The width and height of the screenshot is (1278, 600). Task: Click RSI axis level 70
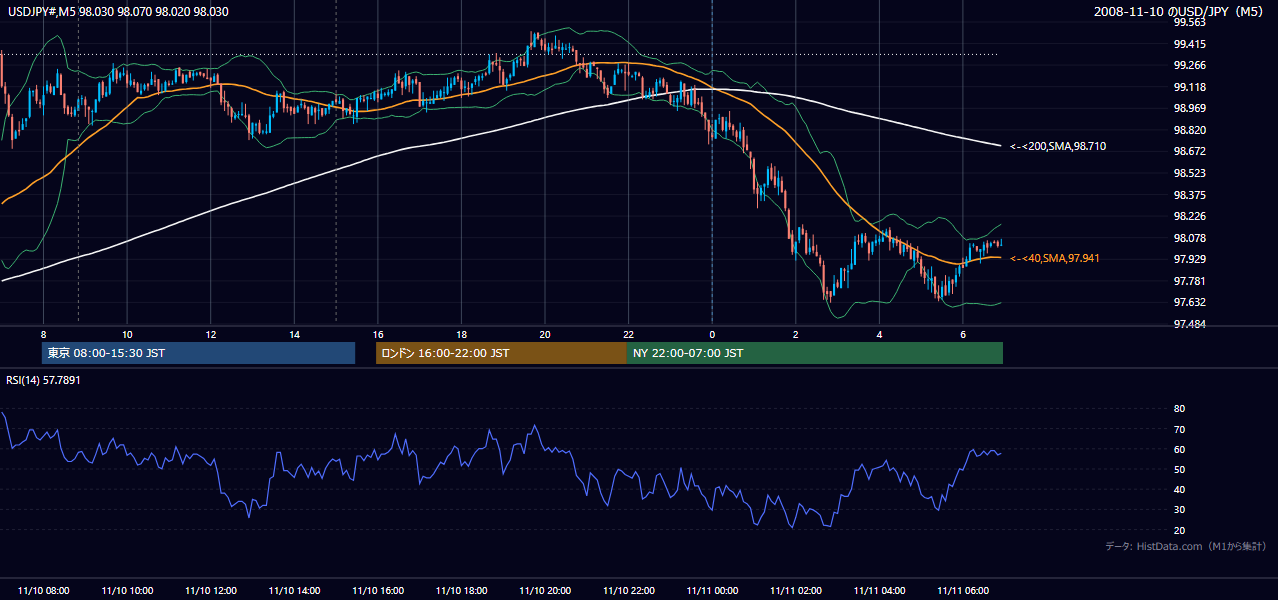coord(1179,429)
